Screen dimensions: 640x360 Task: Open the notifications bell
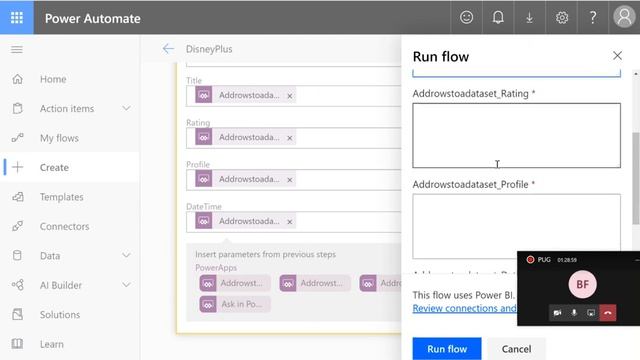click(x=498, y=18)
